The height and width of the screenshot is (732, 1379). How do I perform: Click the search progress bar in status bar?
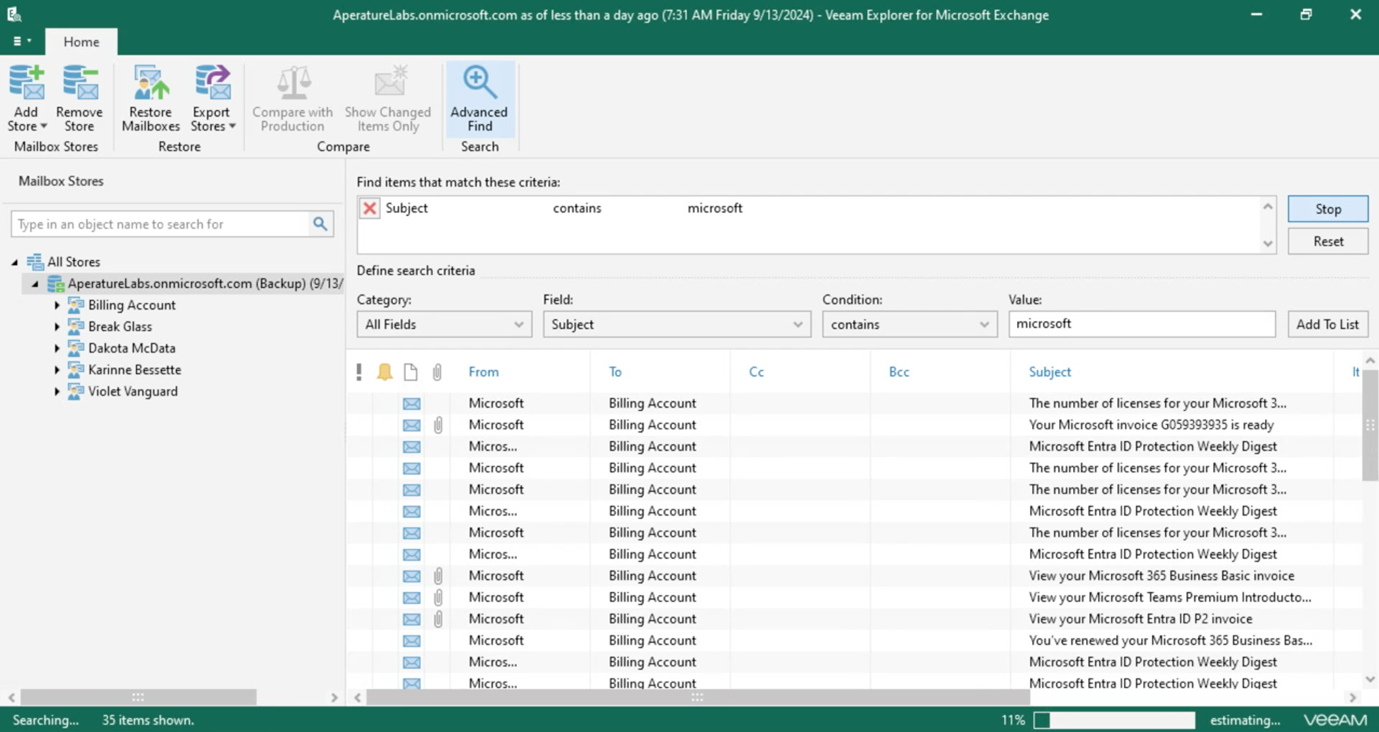[x=1115, y=720]
